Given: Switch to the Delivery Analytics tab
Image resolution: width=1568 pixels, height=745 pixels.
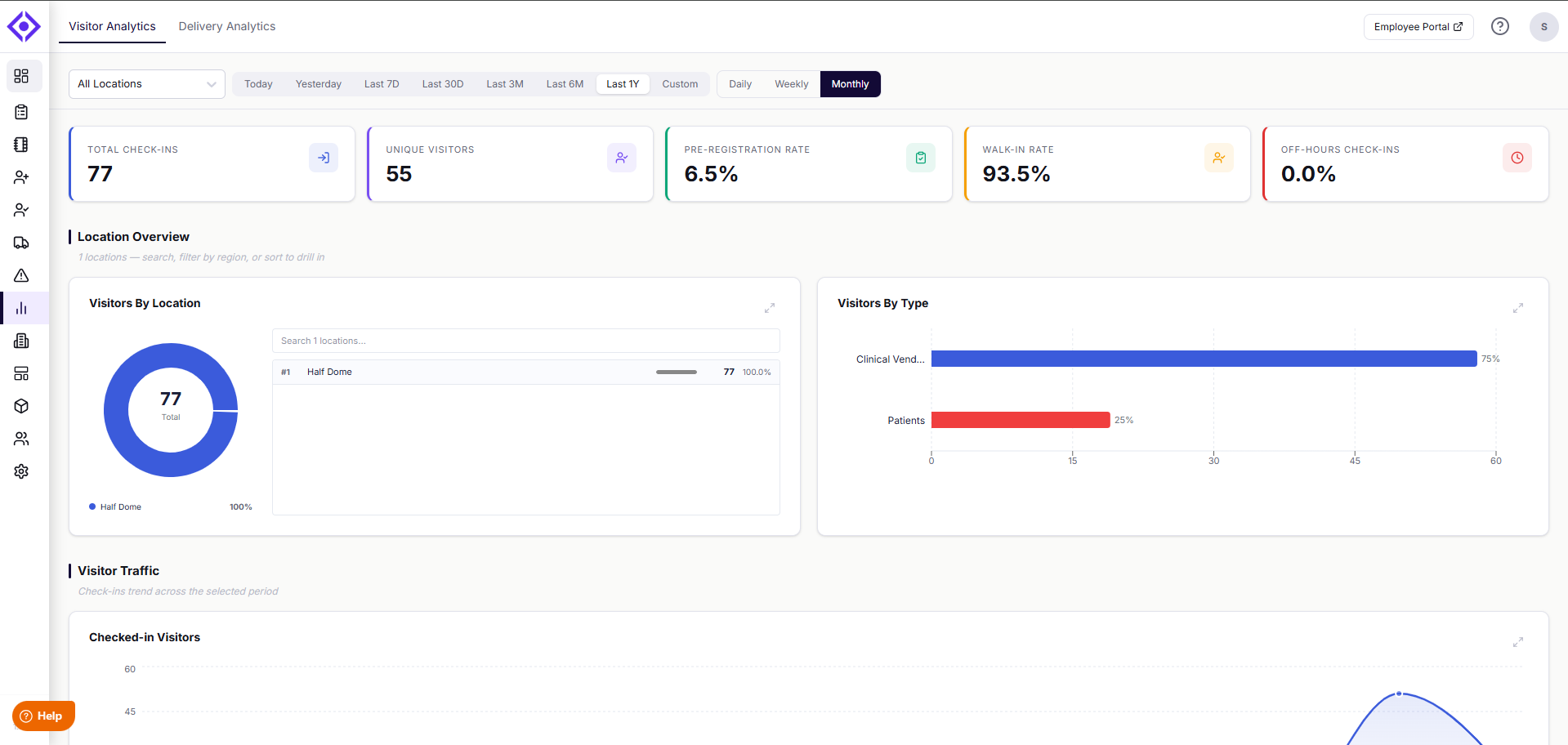Looking at the screenshot, I should [227, 26].
